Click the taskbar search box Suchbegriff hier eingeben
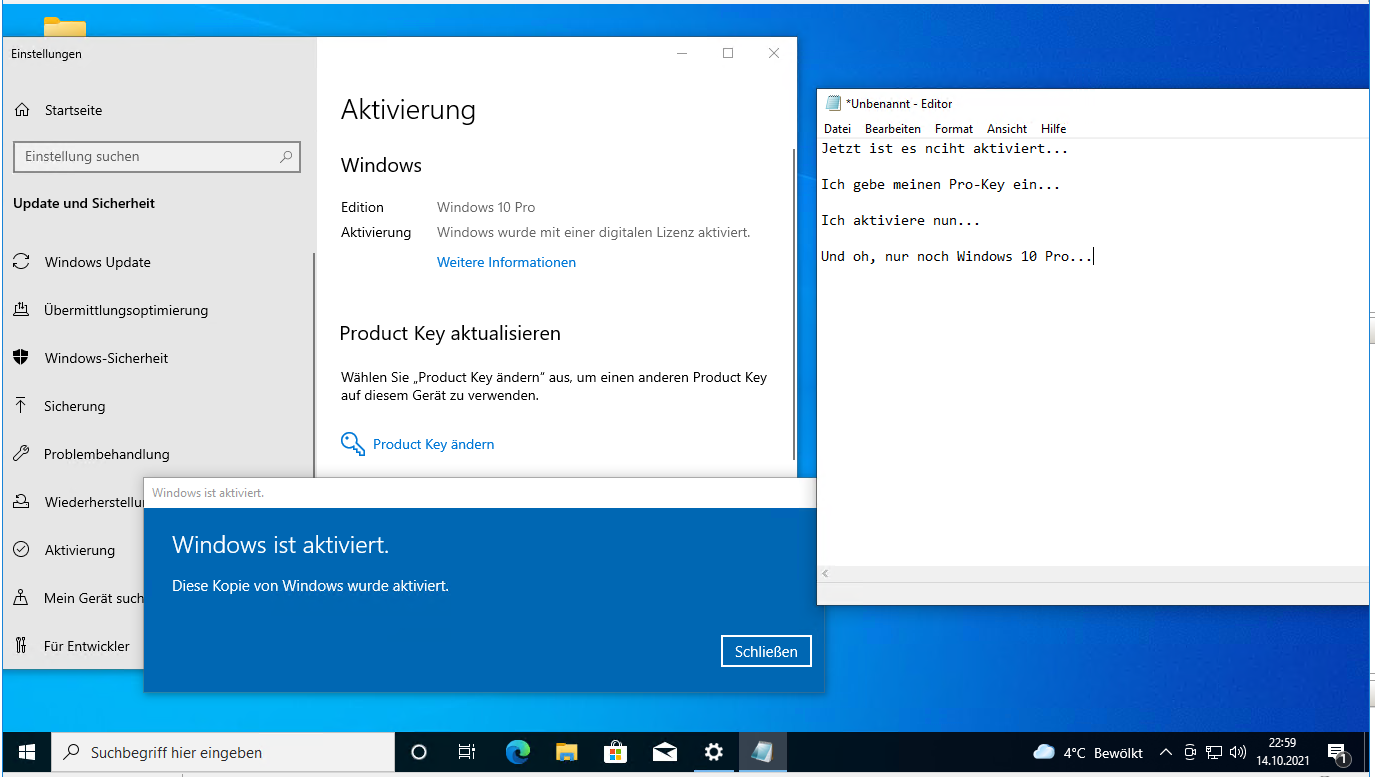Screen dimensions: 1375x777 pos(221,752)
